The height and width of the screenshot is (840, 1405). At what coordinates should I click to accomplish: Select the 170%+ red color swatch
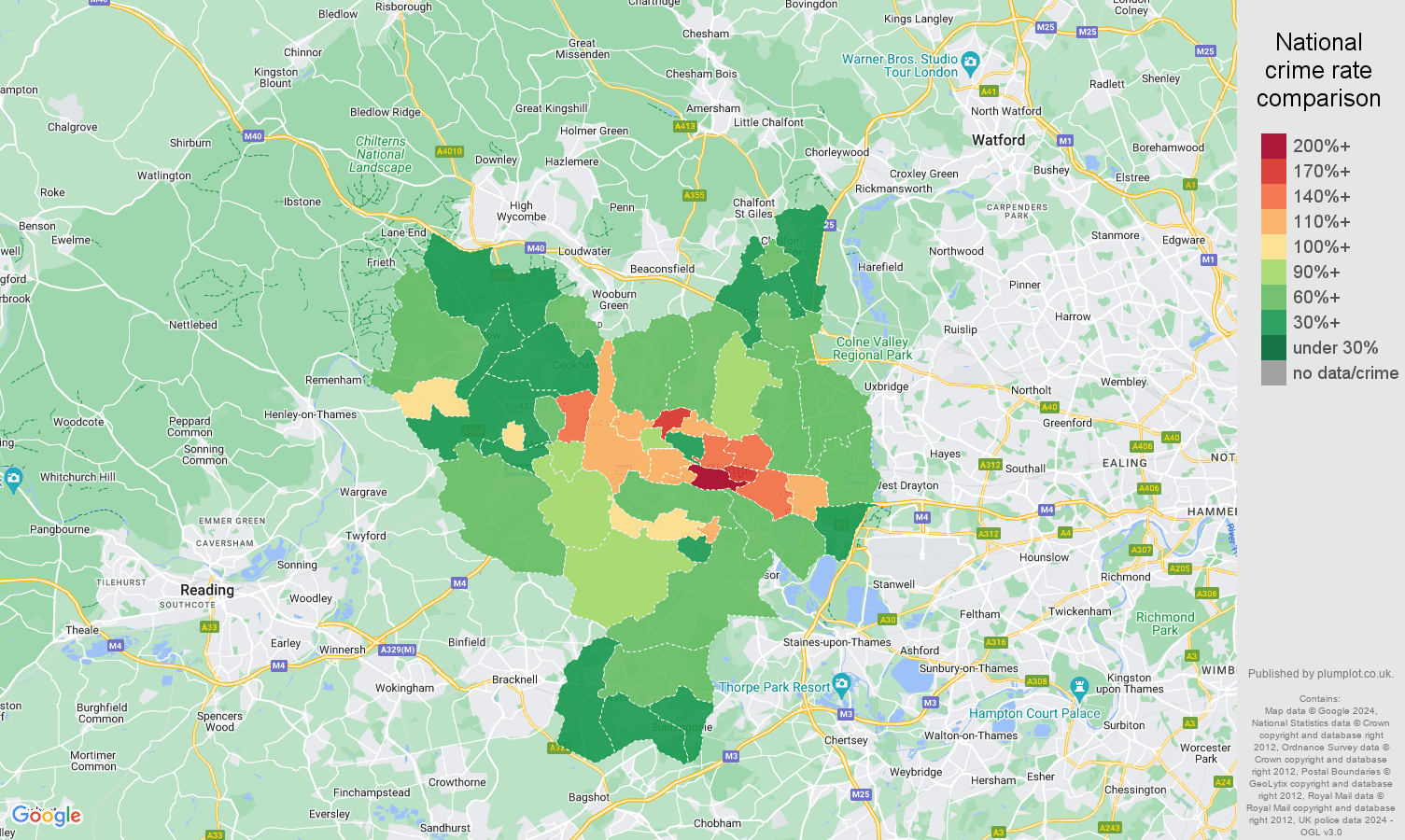pyautogui.click(x=1272, y=171)
